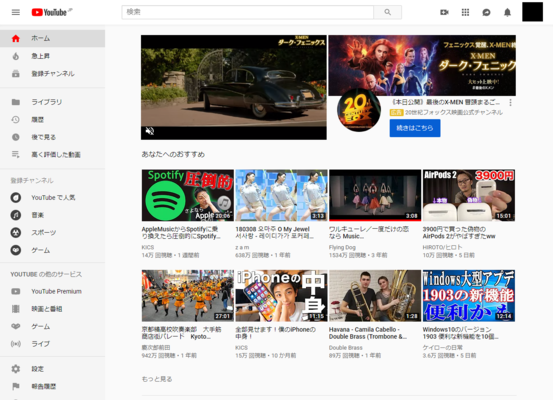The width and height of the screenshot is (553, 400).
Task: Click the blue 続きはこちら button
Action: pos(415,128)
